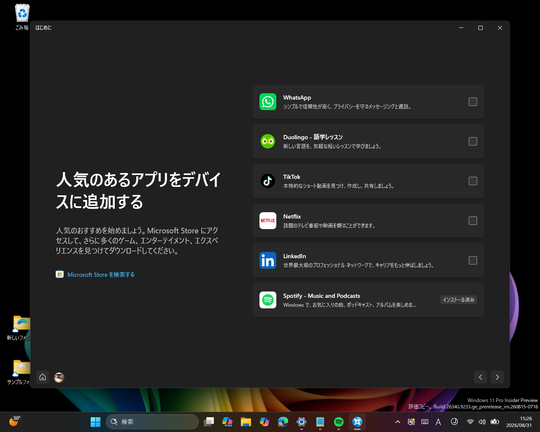
Task: Click the home icon at bottom left
Action: (43, 377)
